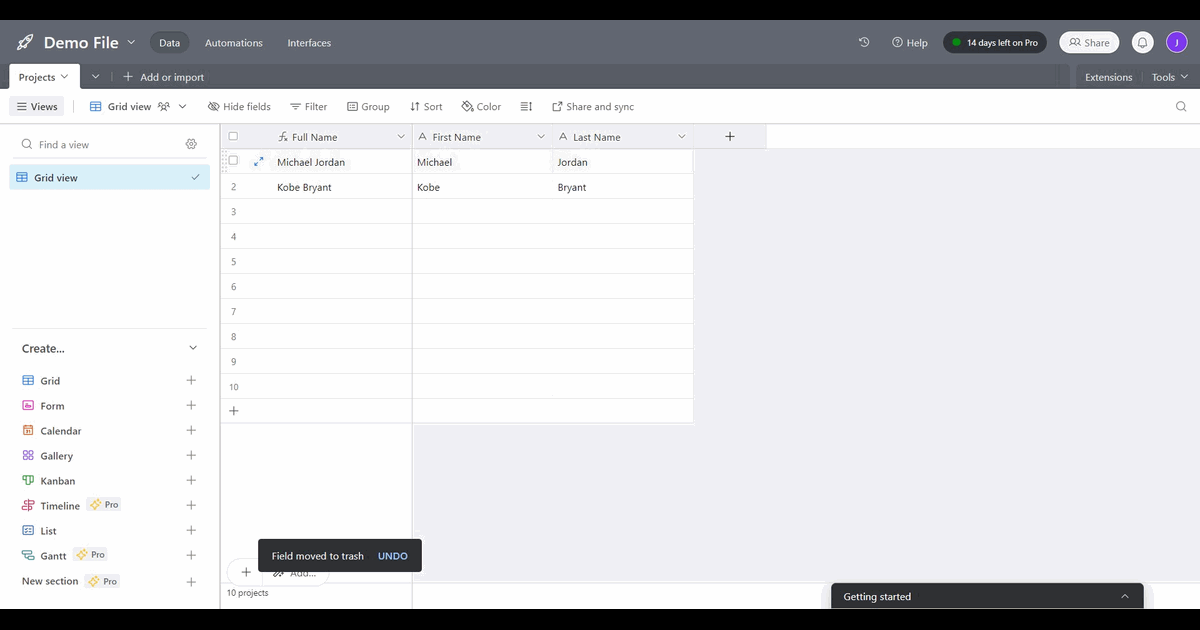The image size is (1200, 630).
Task: Expand Michael Jordan record
Action: 259,161
